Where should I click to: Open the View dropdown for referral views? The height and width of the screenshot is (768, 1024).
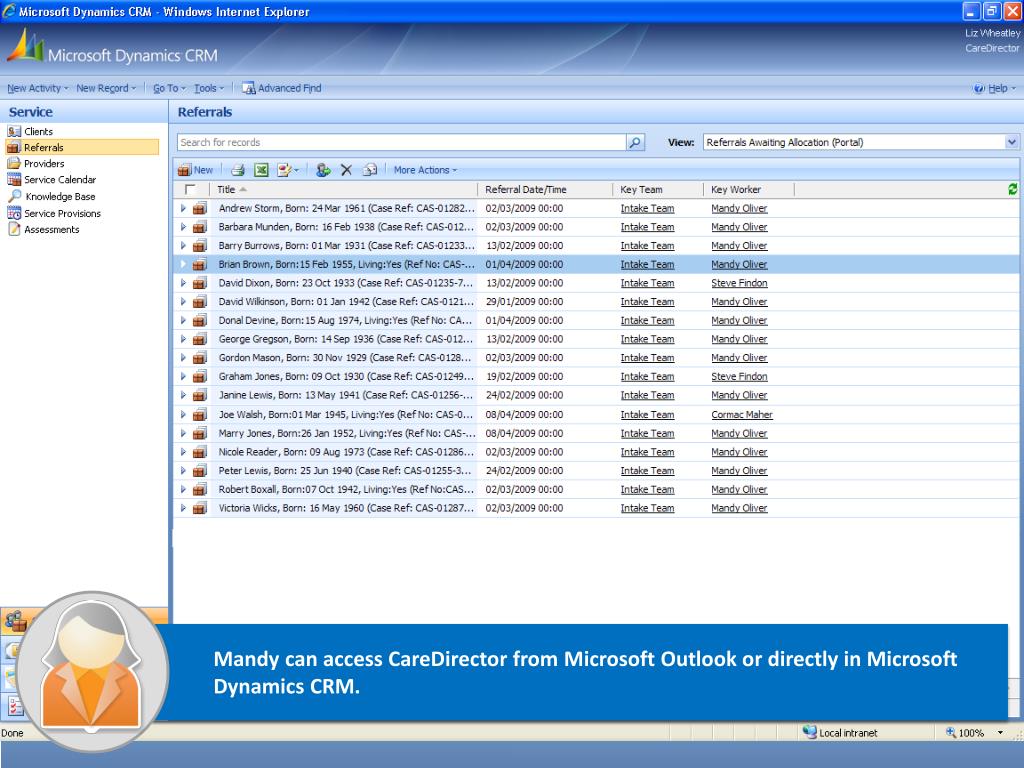1011,142
